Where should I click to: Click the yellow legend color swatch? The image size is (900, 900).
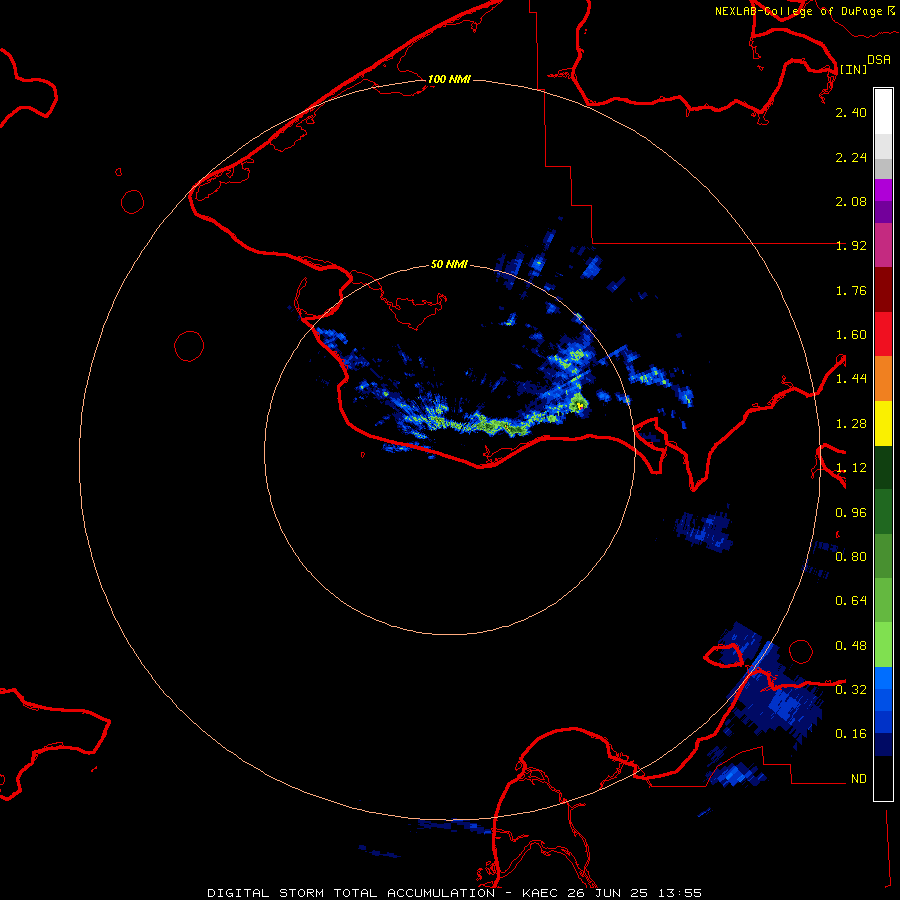(883, 424)
